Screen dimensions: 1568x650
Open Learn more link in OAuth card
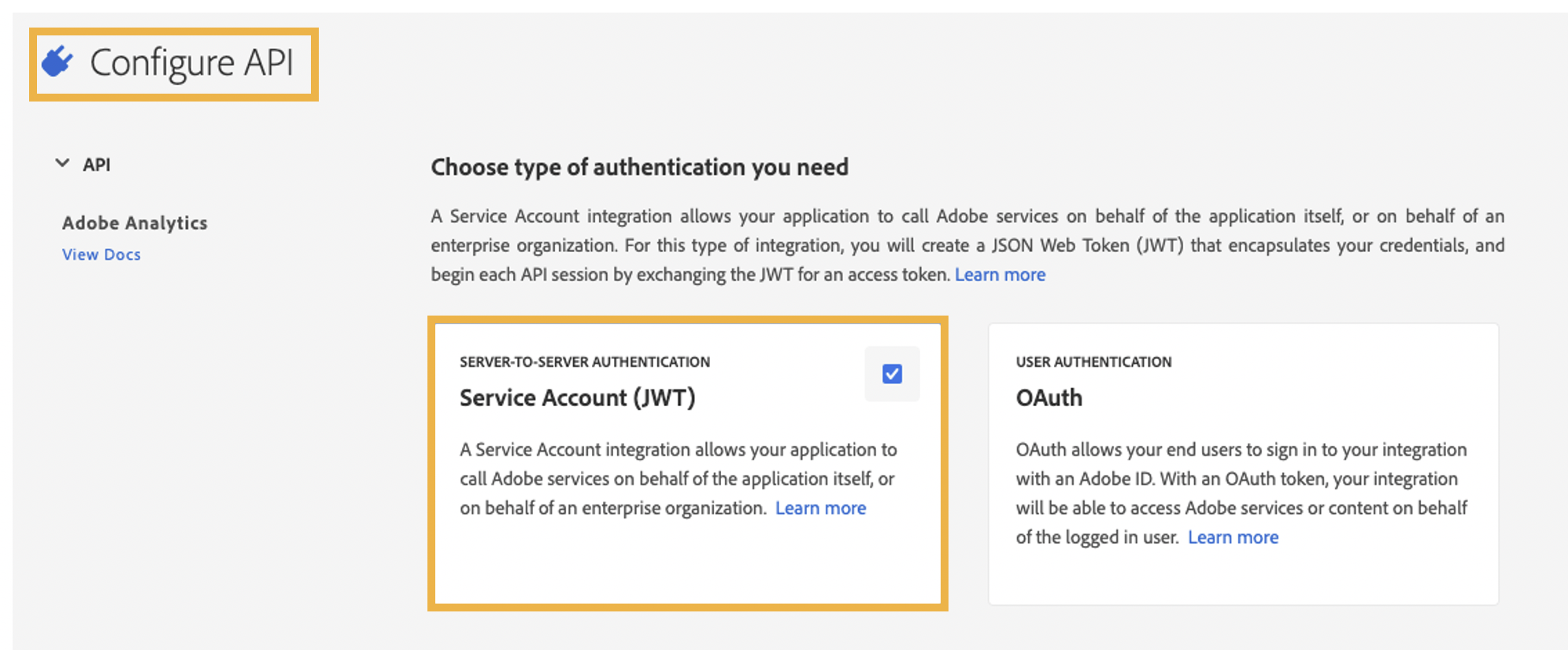pyautogui.click(x=1233, y=537)
